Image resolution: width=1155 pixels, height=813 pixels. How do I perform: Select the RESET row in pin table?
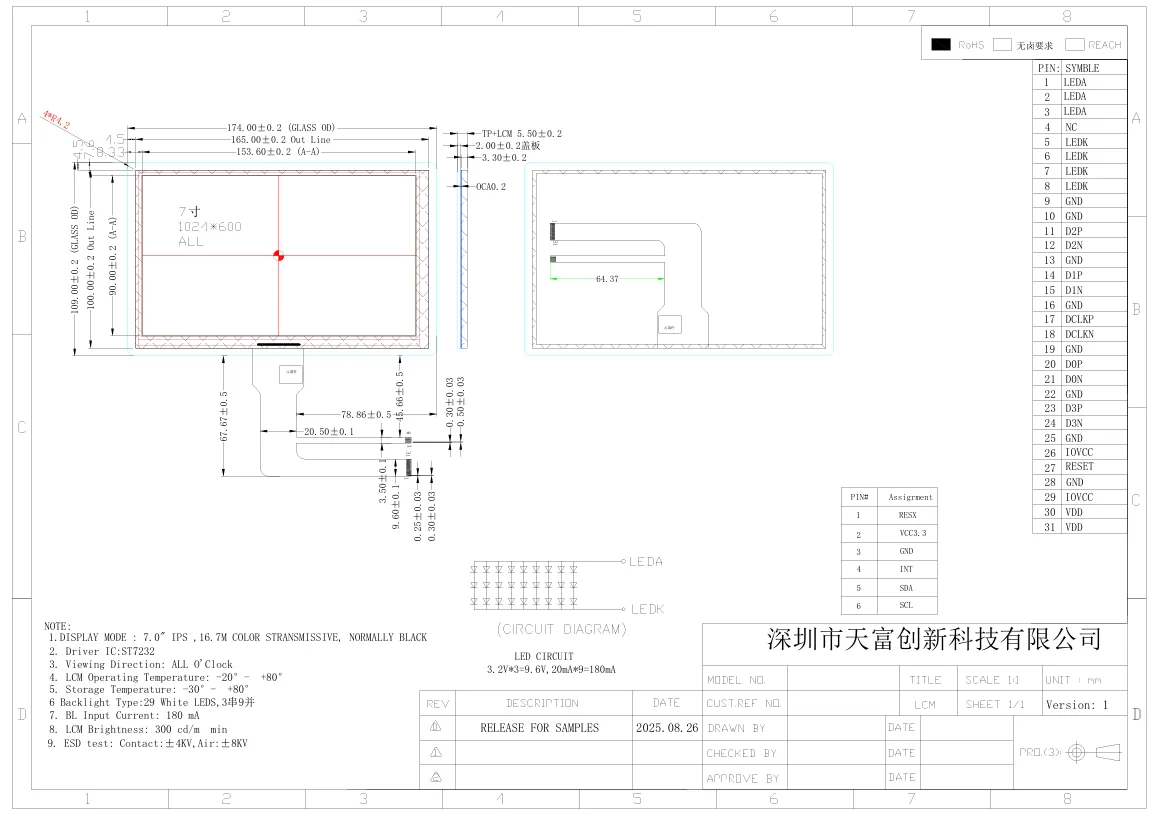click(x=1079, y=467)
